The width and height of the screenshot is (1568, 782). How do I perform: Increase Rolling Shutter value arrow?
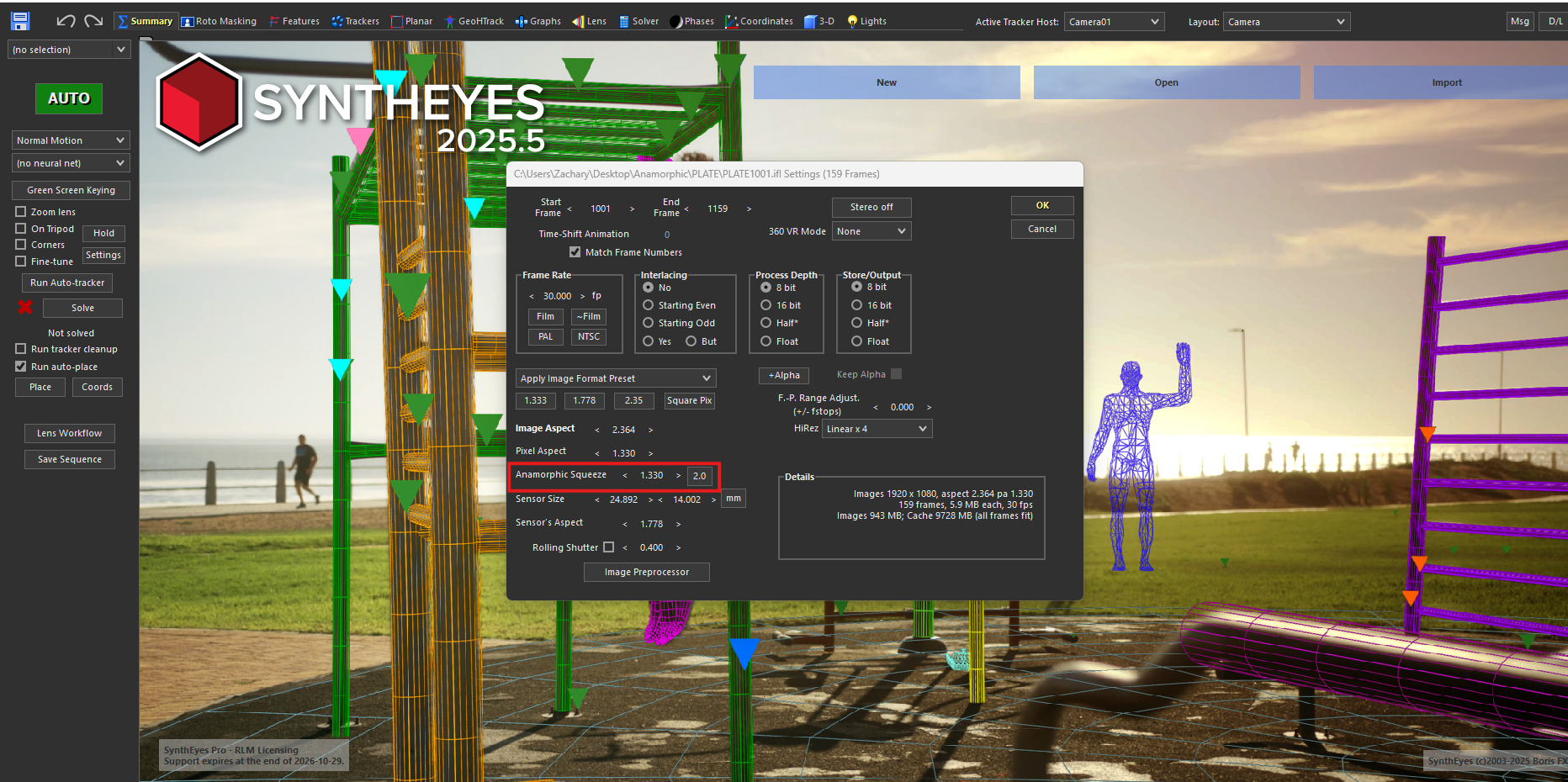tap(678, 547)
